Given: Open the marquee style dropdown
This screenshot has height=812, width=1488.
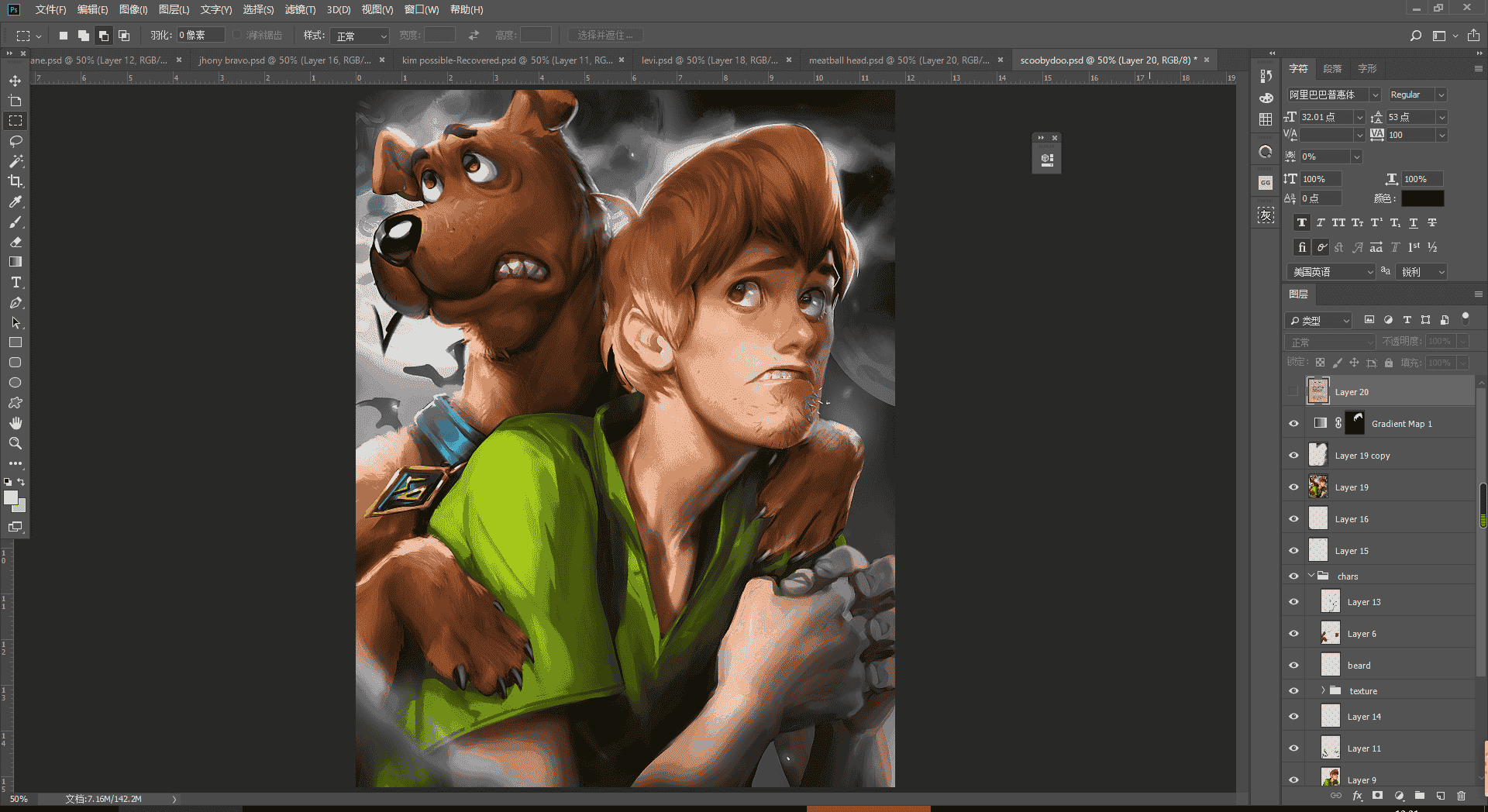Looking at the screenshot, I should (360, 36).
